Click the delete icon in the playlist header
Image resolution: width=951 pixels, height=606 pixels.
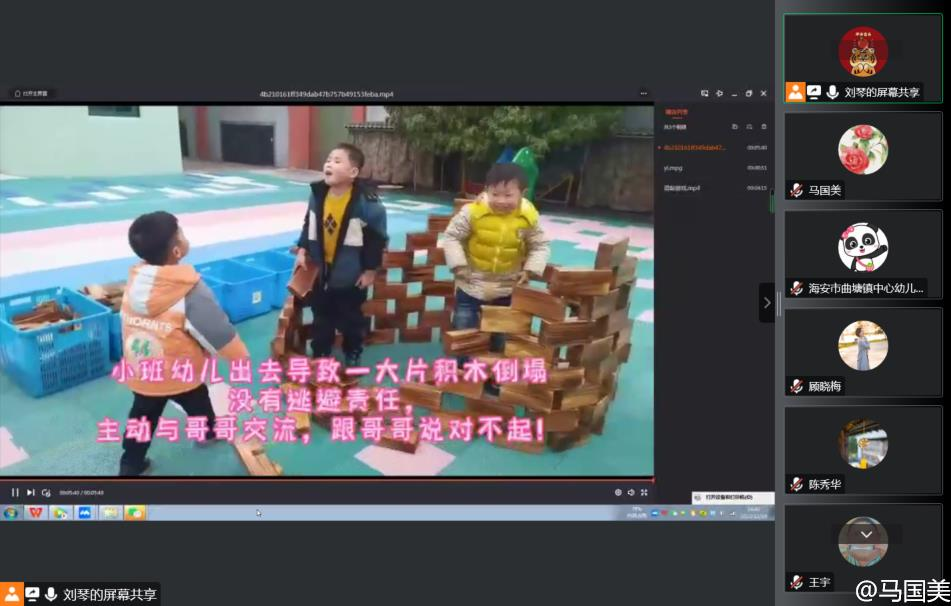click(x=764, y=127)
